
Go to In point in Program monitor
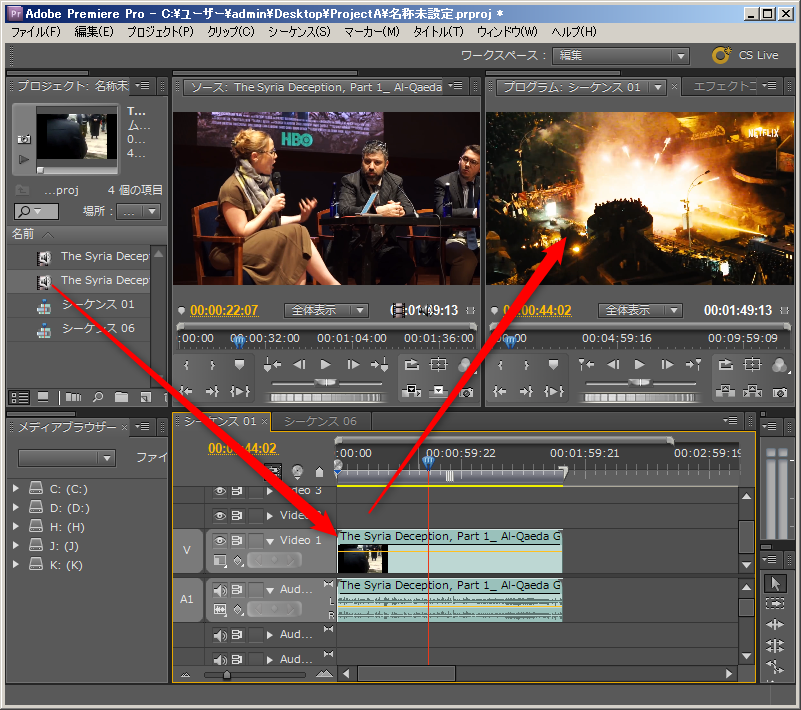tap(500, 392)
